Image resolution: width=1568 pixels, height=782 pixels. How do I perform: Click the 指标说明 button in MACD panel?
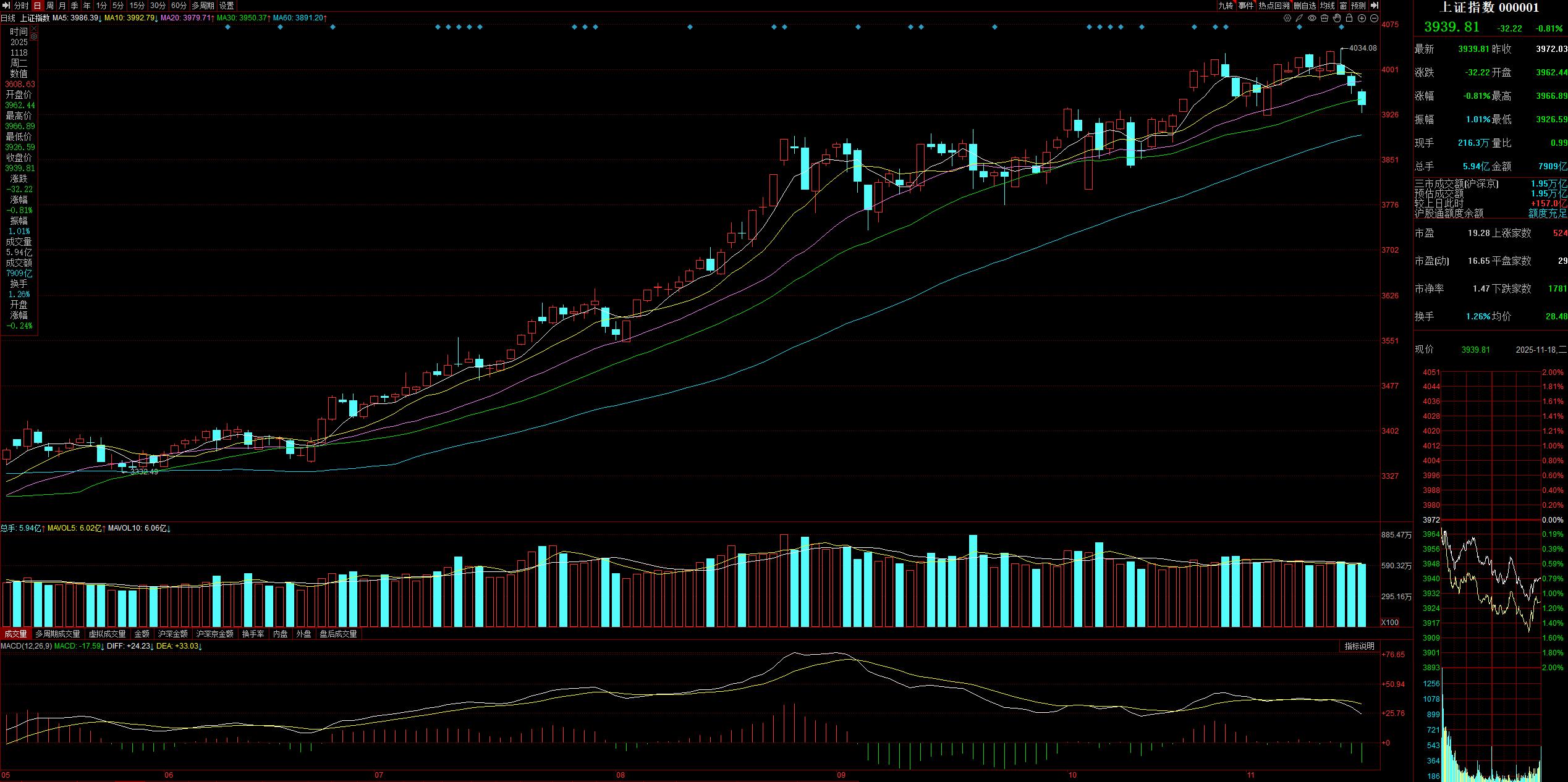coord(1360,646)
